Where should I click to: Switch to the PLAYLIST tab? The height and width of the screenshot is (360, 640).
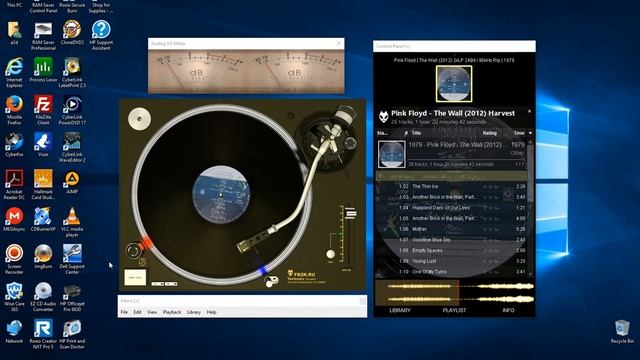(454, 310)
